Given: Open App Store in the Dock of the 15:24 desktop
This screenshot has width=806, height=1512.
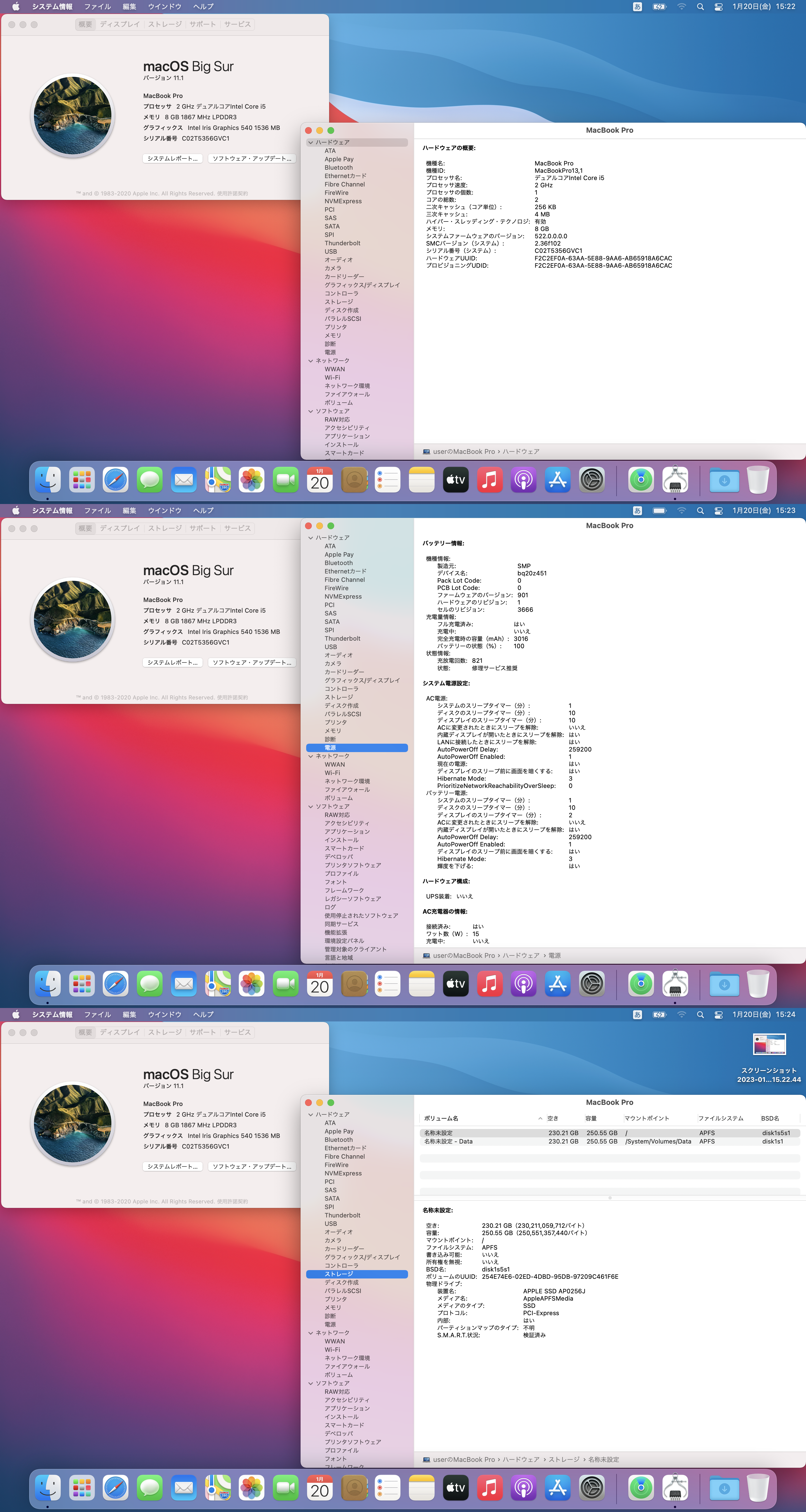Looking at the screenshot, I should click(558, 1488).
